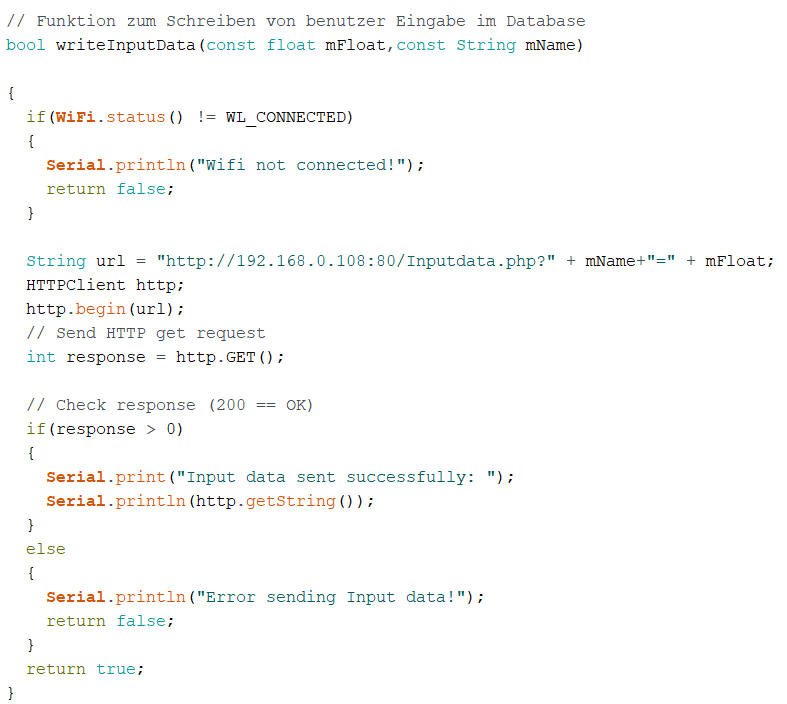Screen dimensions: 787x704
Task: Click the writeInputData function name
Action: coord(125,45)
